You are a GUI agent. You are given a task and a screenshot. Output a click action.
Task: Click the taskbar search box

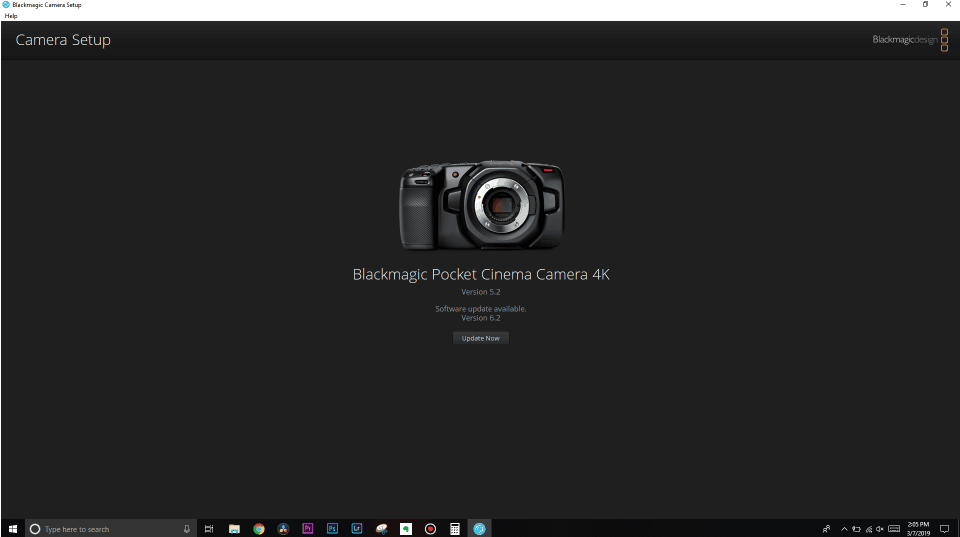click(x=111, y=528)
